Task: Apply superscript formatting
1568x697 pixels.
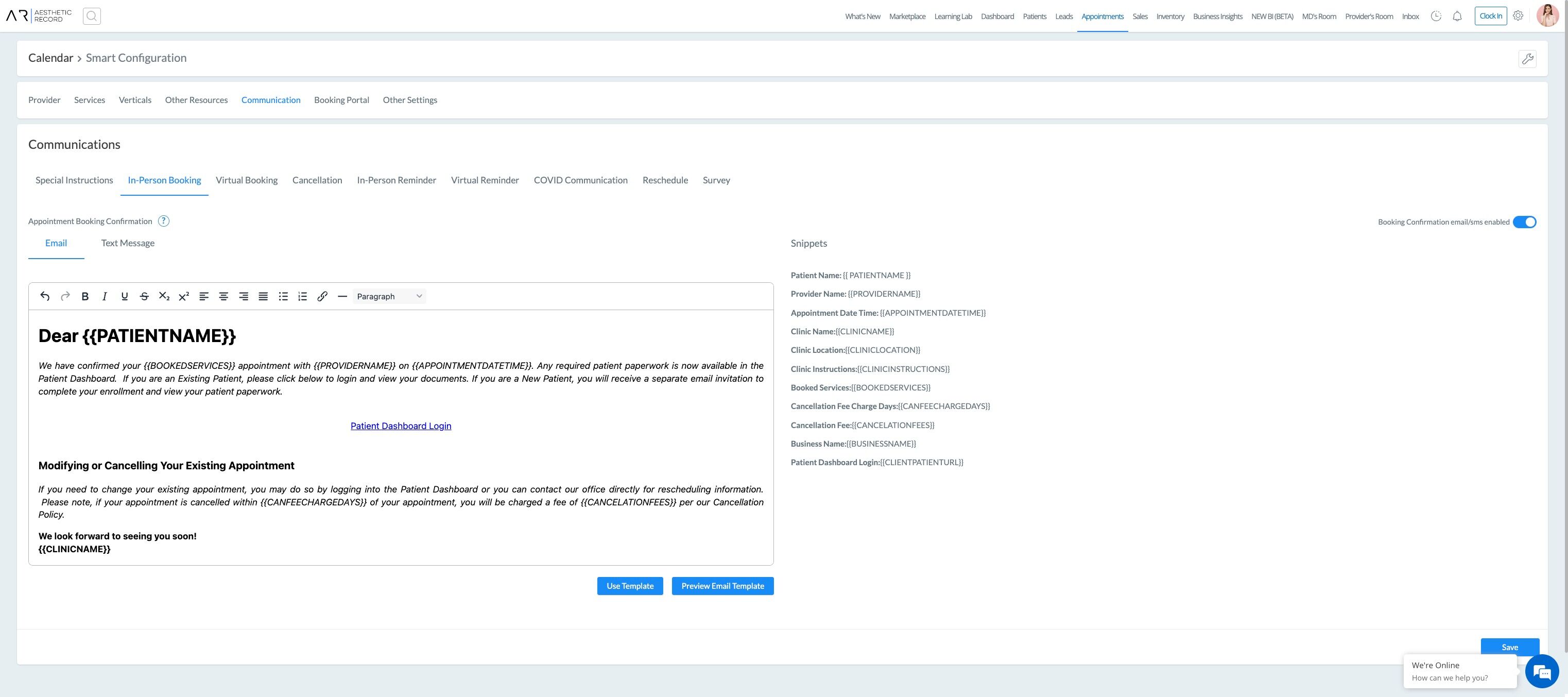Action: point(184,296)
